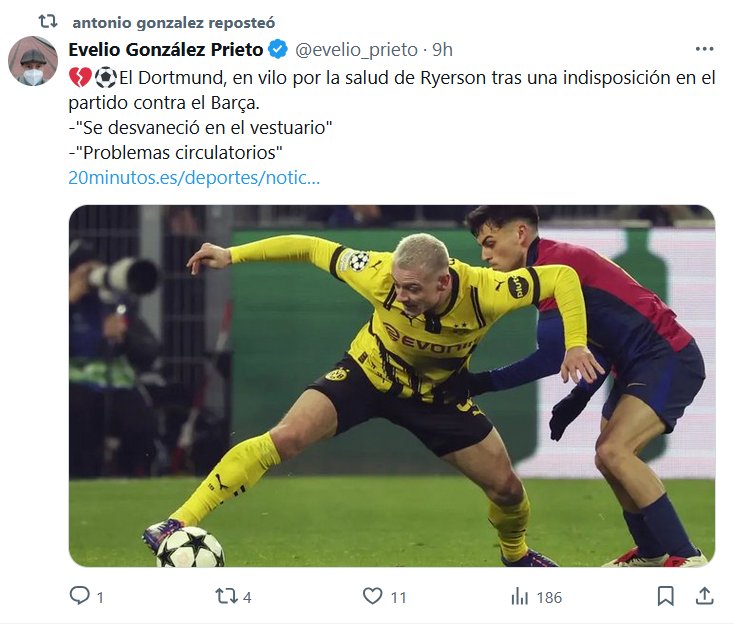Repost the Dortmund tweet using retweet icon

click(227, 596)
